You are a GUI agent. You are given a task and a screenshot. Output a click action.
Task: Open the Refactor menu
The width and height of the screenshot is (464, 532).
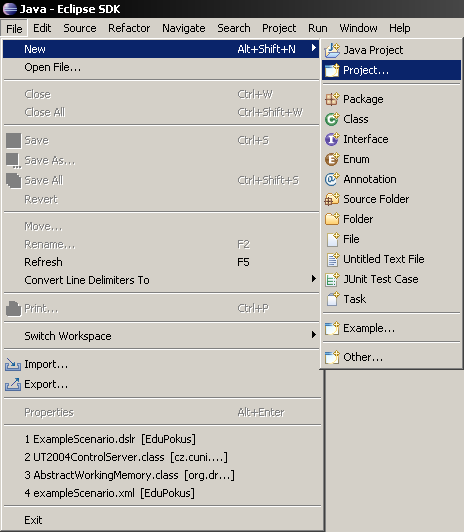click(129, 28)
